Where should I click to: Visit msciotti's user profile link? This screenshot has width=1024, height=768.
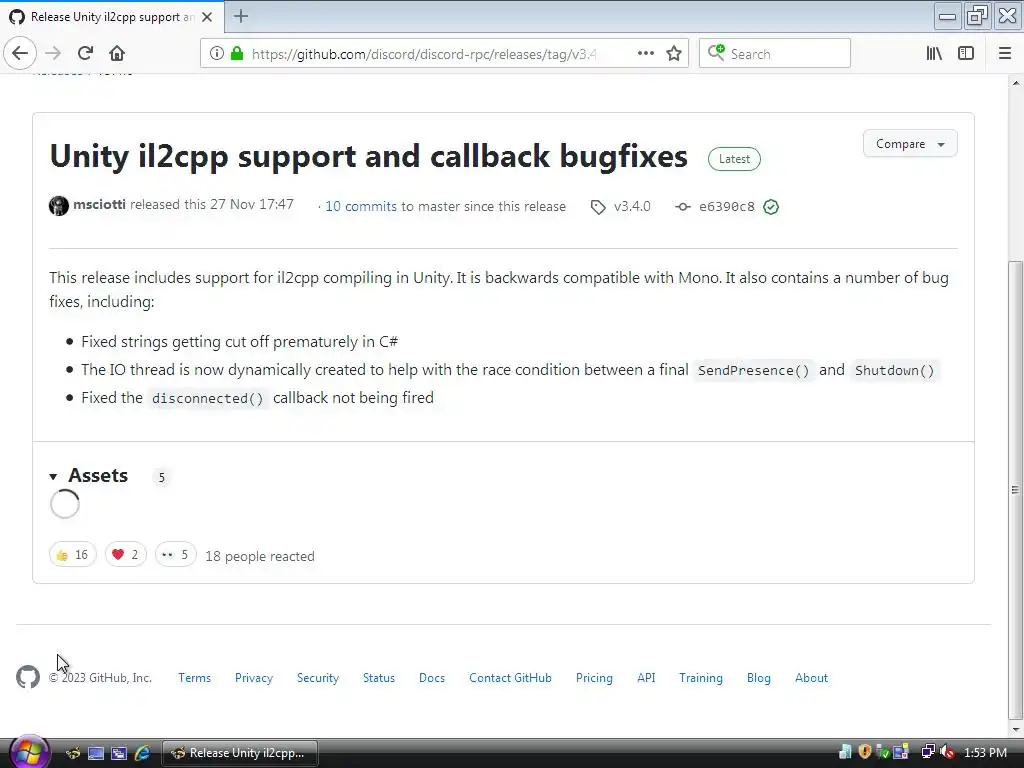(x=99, y=204)
